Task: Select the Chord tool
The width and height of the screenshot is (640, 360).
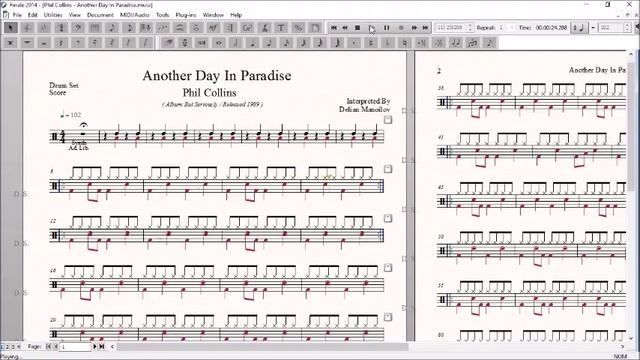Action: click(247, 28)
